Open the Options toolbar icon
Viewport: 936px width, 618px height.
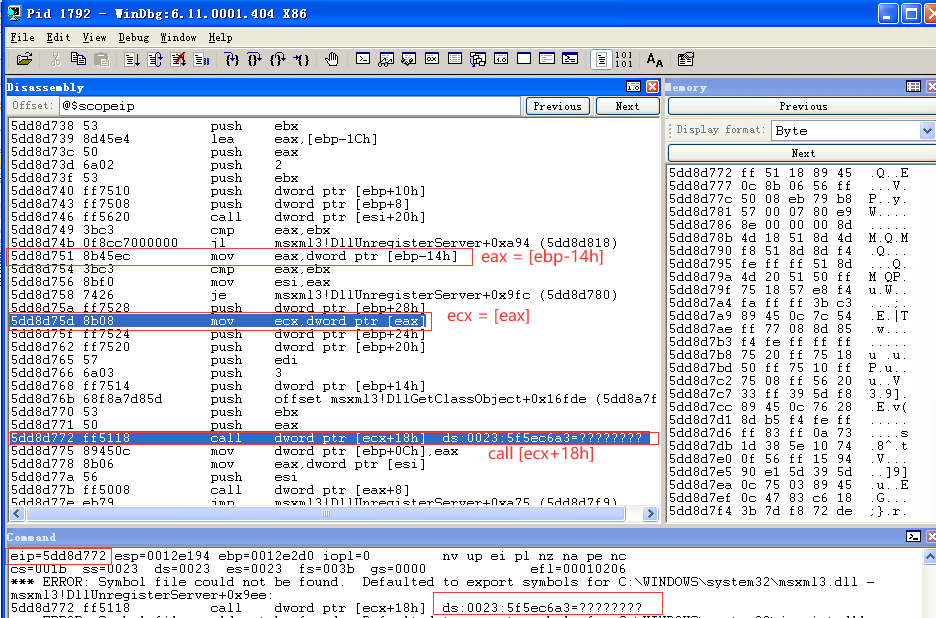685,59
